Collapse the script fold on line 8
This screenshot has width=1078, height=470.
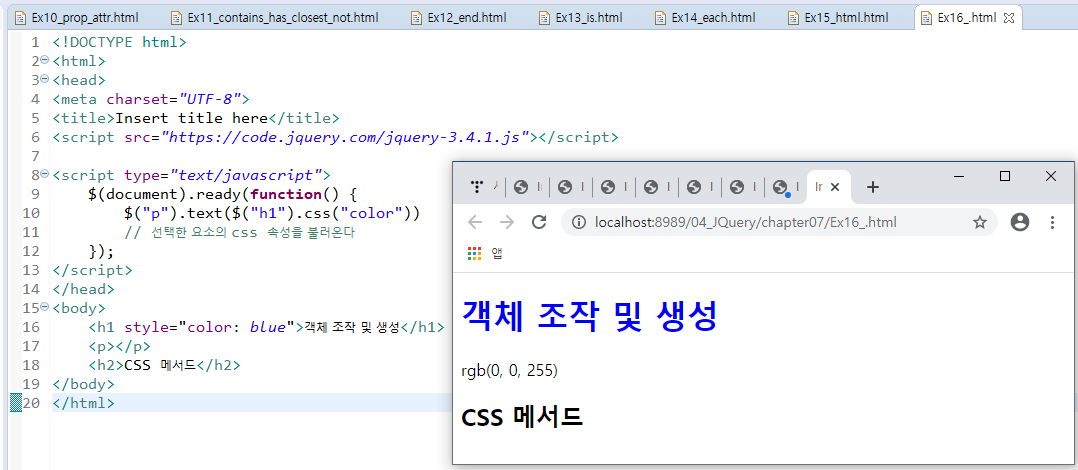45,174
